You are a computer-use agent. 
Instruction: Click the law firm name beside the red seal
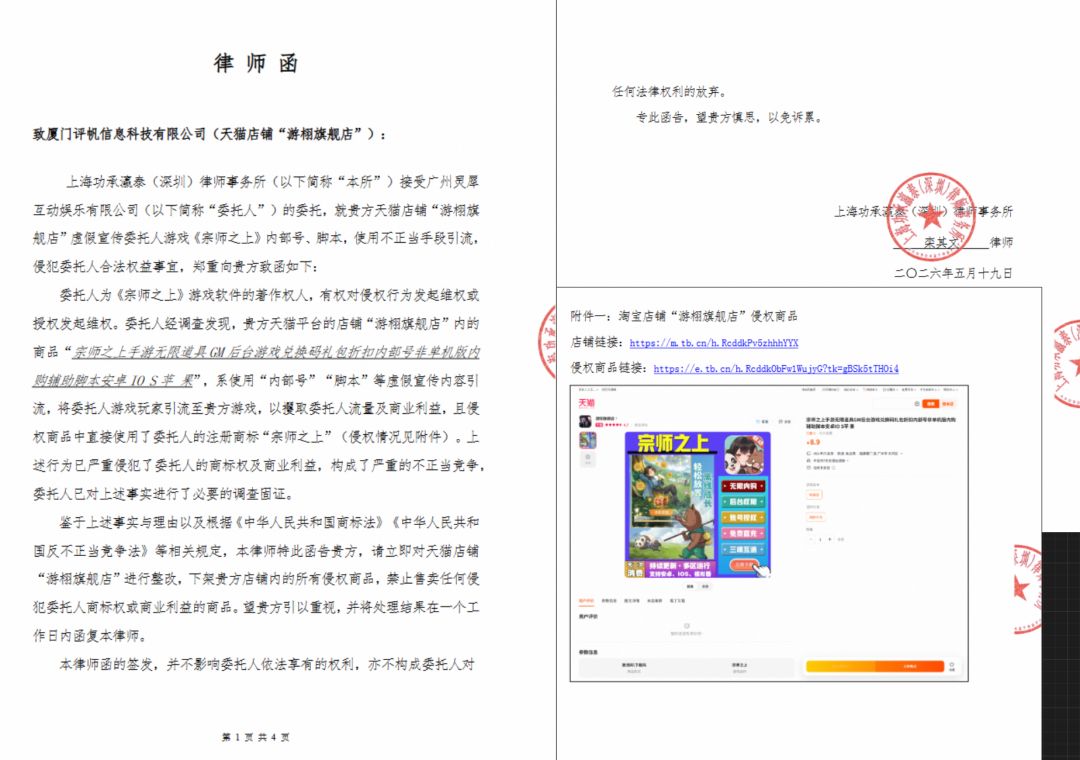point(924,212)
